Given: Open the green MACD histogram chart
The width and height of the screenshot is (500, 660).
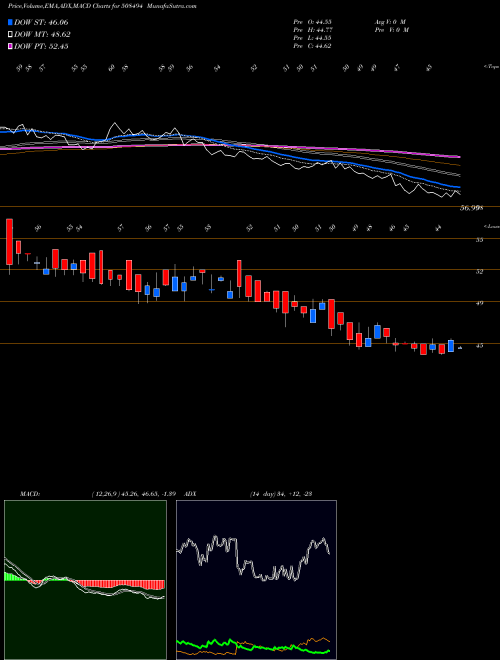Looking at the screenshot, I should [85, 580].
